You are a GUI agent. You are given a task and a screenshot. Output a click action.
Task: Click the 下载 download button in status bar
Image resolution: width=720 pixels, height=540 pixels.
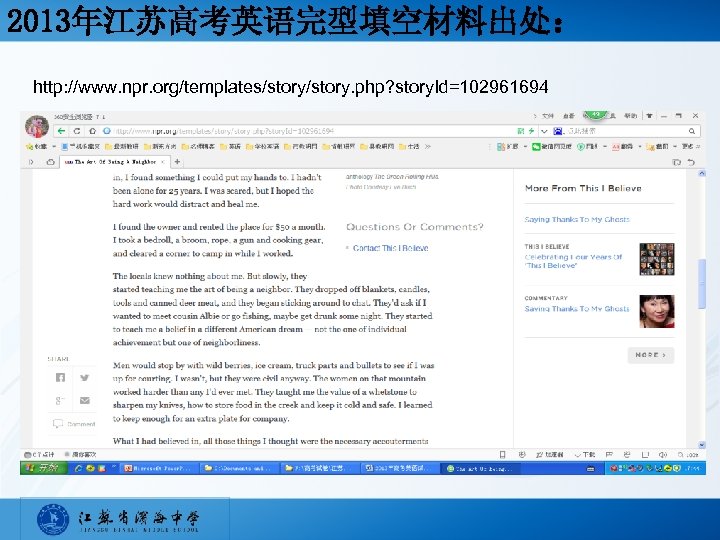pyautogui.click(x=585, y=455)
